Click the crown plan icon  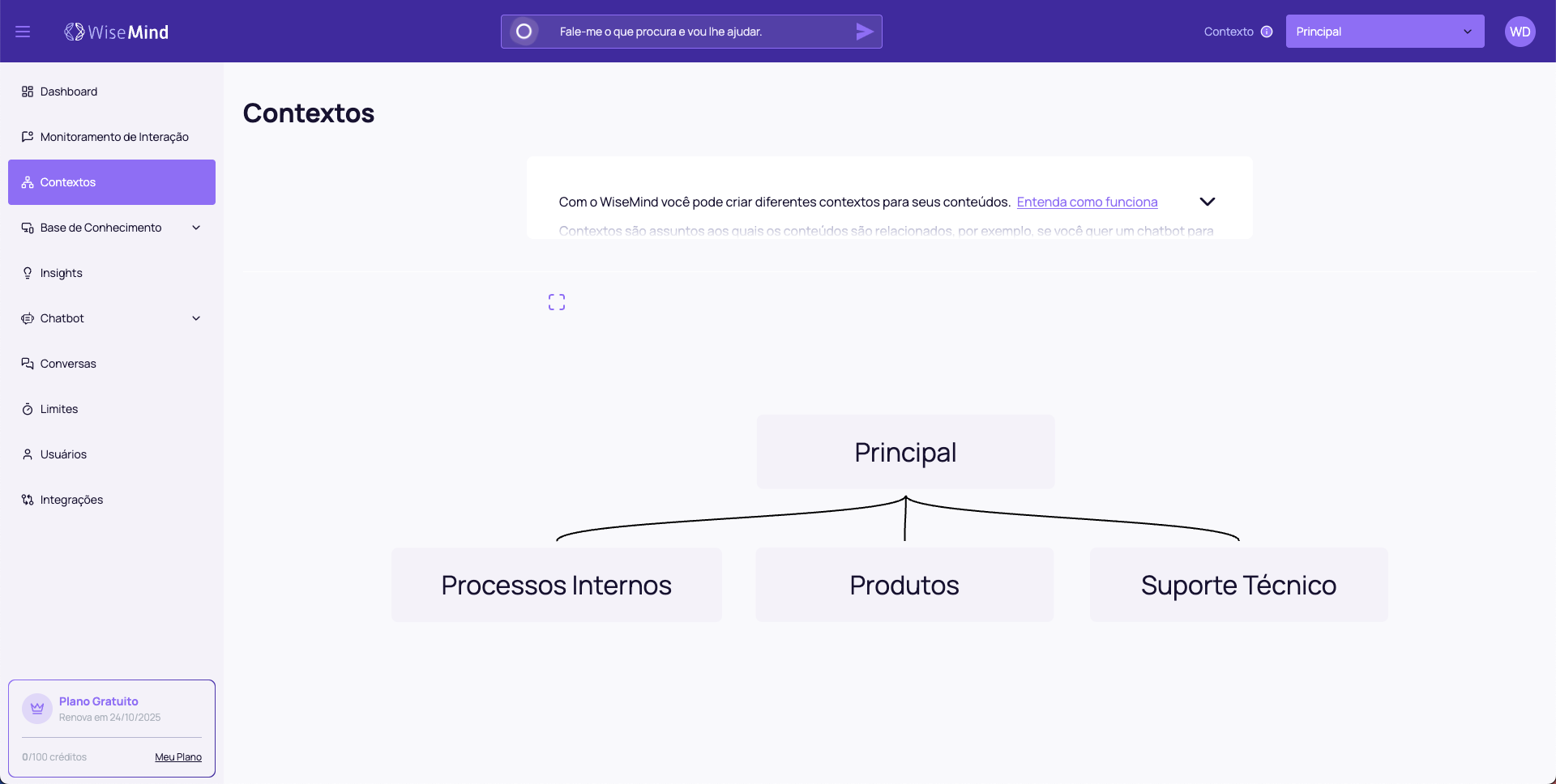click(37, 708)
